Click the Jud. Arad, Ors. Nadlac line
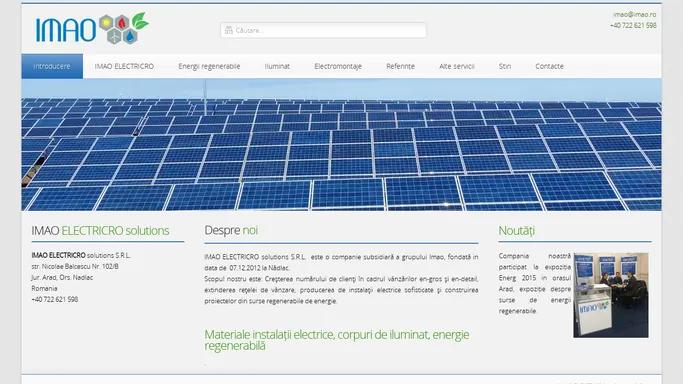Screen dimensions: 683x384 pos(62,277)
